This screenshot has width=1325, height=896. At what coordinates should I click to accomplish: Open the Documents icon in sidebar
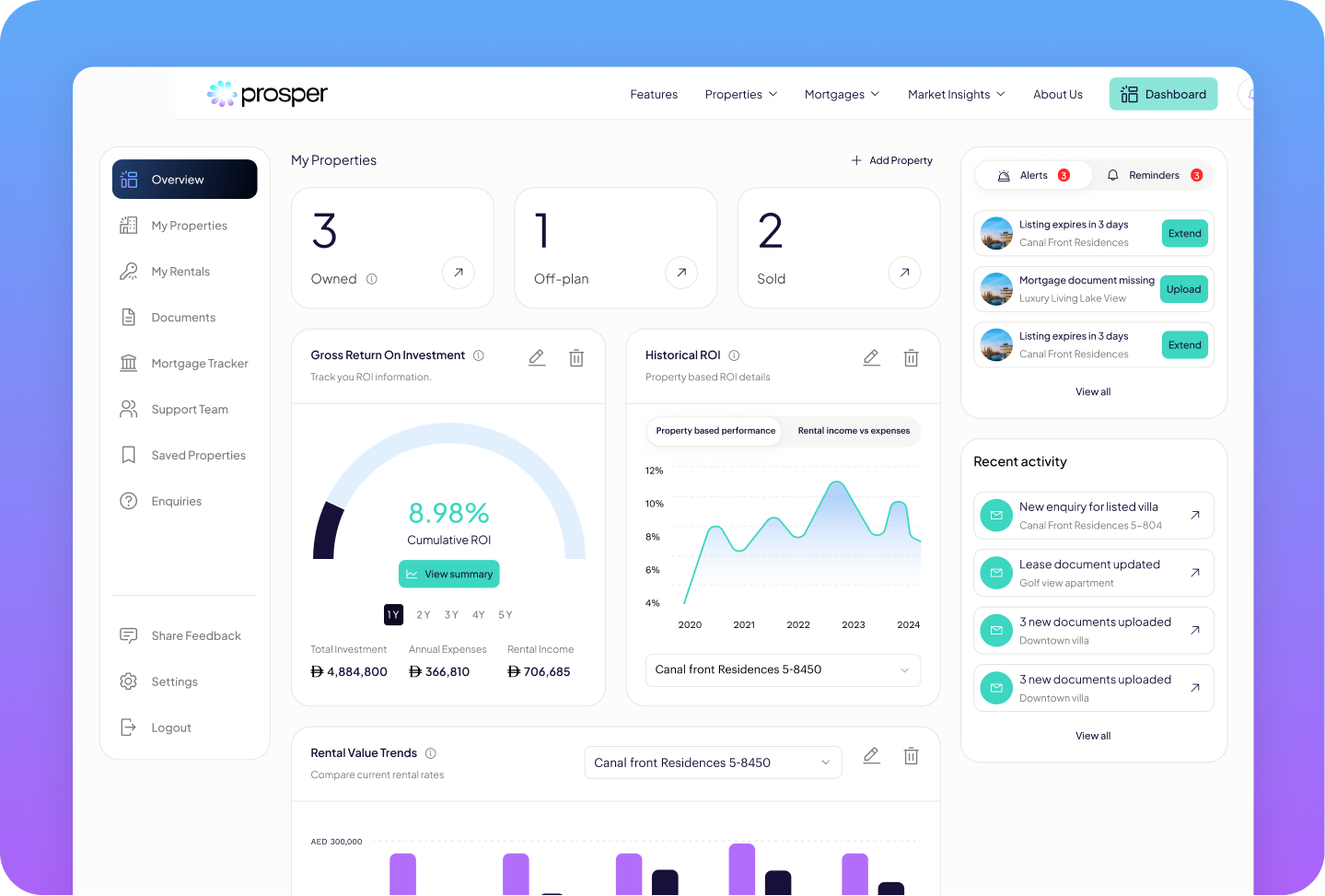point(129,317)
